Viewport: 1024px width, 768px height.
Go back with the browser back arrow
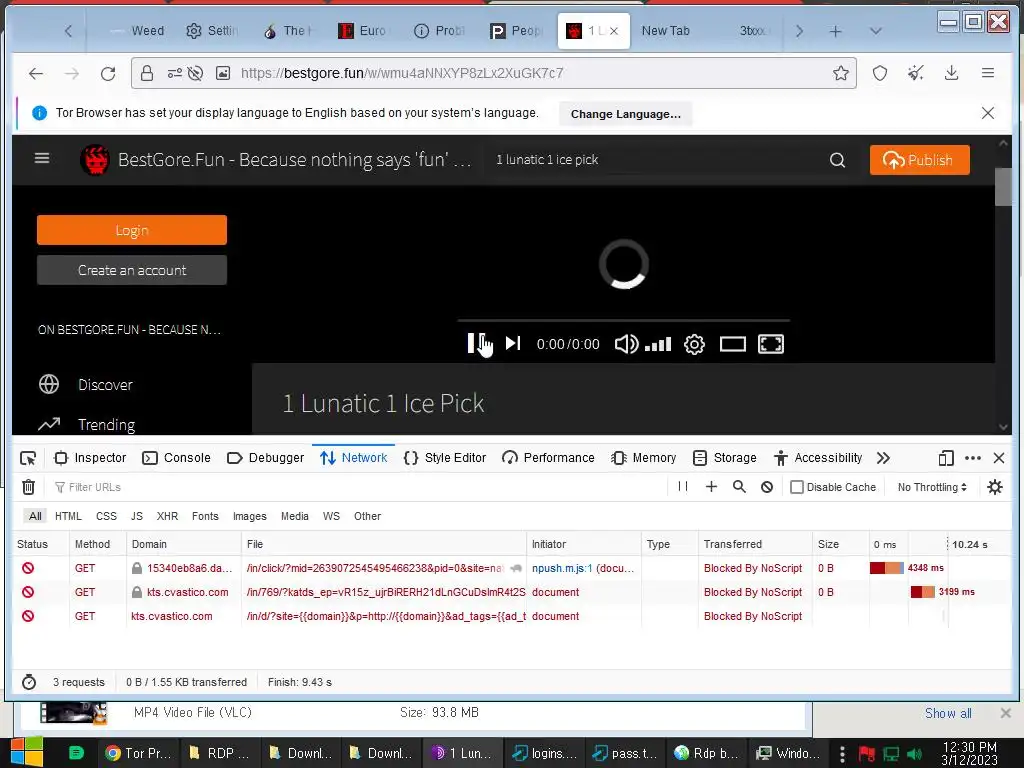coord(36,73)
